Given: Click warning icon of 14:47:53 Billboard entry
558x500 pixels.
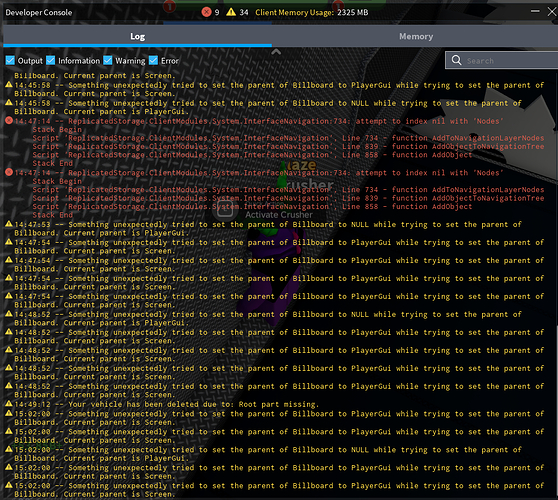Looking at the screenshot, I should click(x=9, y=224).
